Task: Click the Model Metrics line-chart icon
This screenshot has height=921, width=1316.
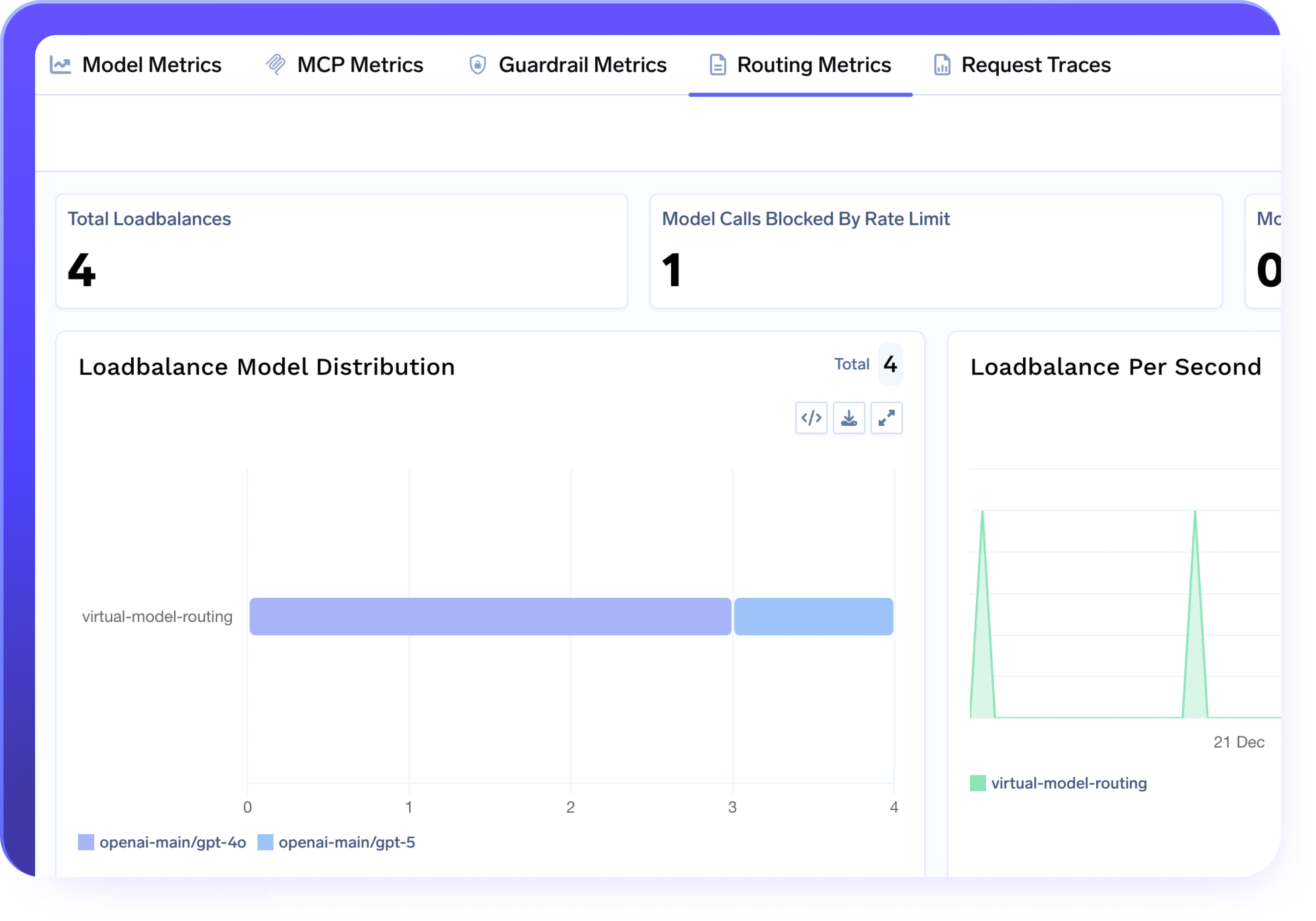Action: click(61, 64)
